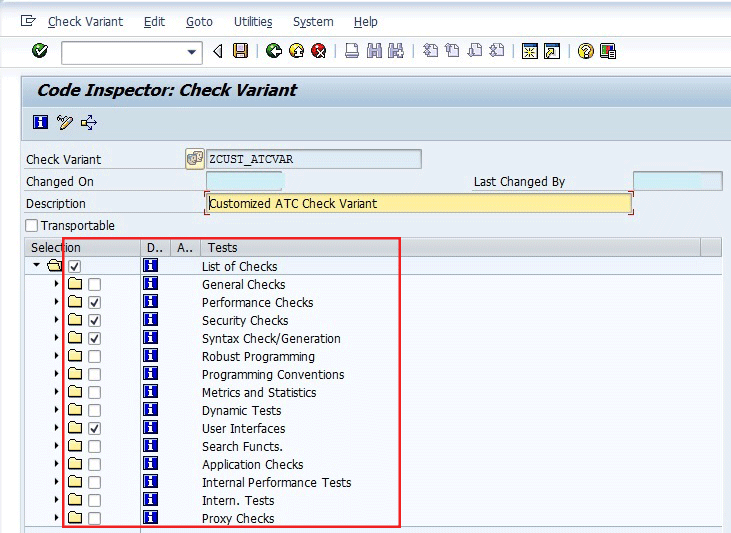731x533 pixels.
Task: Open the Goto menu
Action: [199, 21]
